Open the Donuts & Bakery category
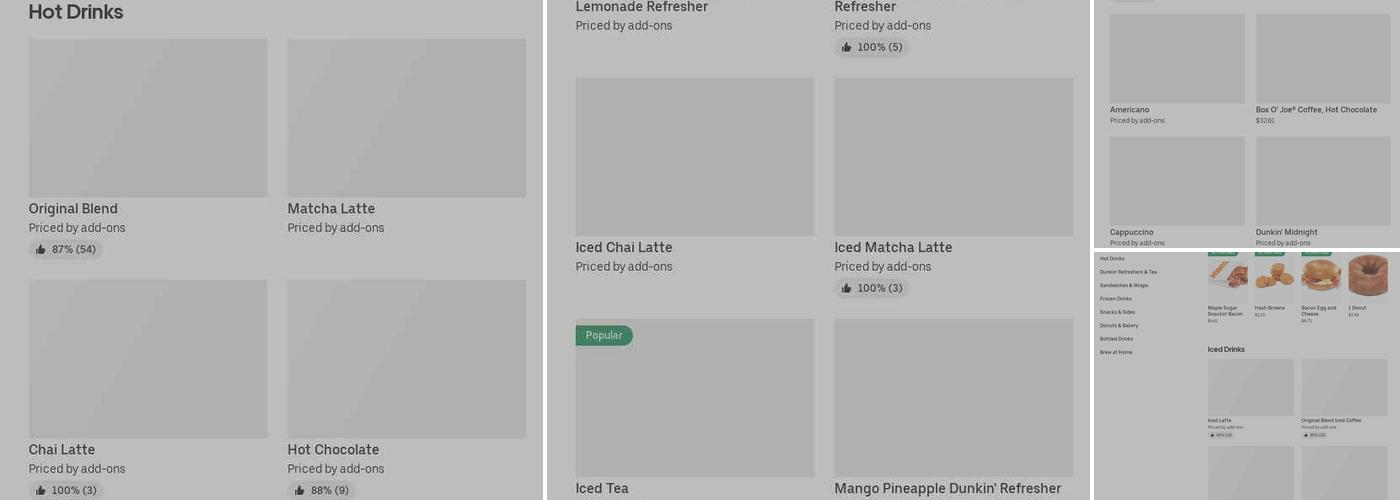 click(1119, 326)
